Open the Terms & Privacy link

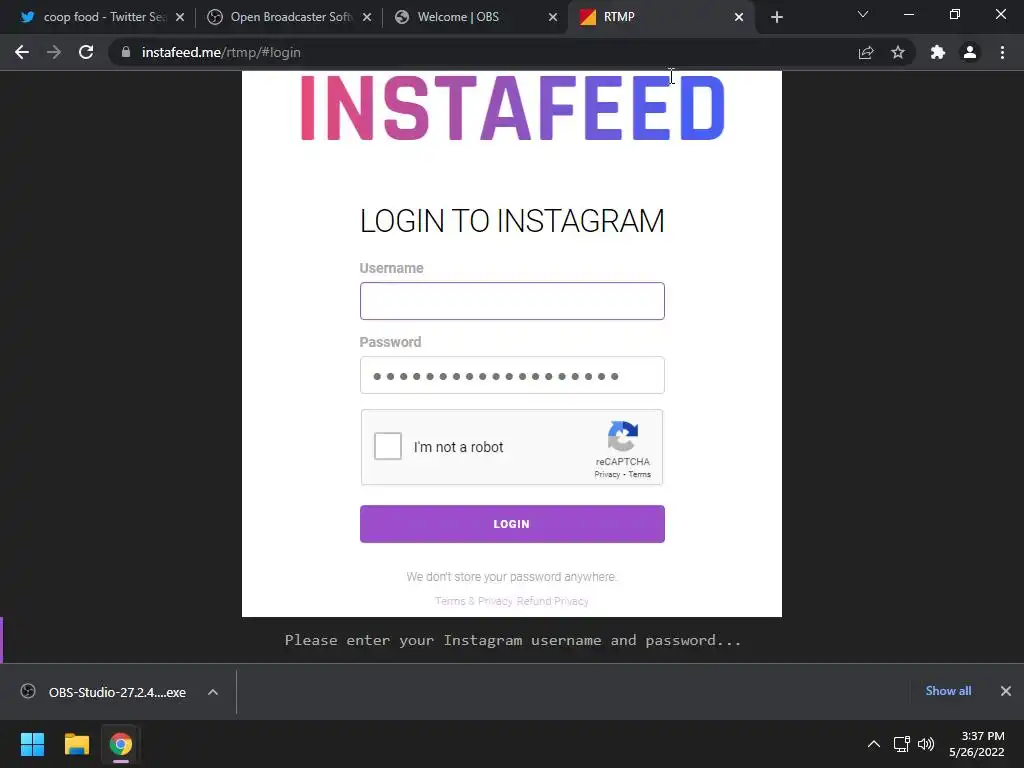pos(473,601)
